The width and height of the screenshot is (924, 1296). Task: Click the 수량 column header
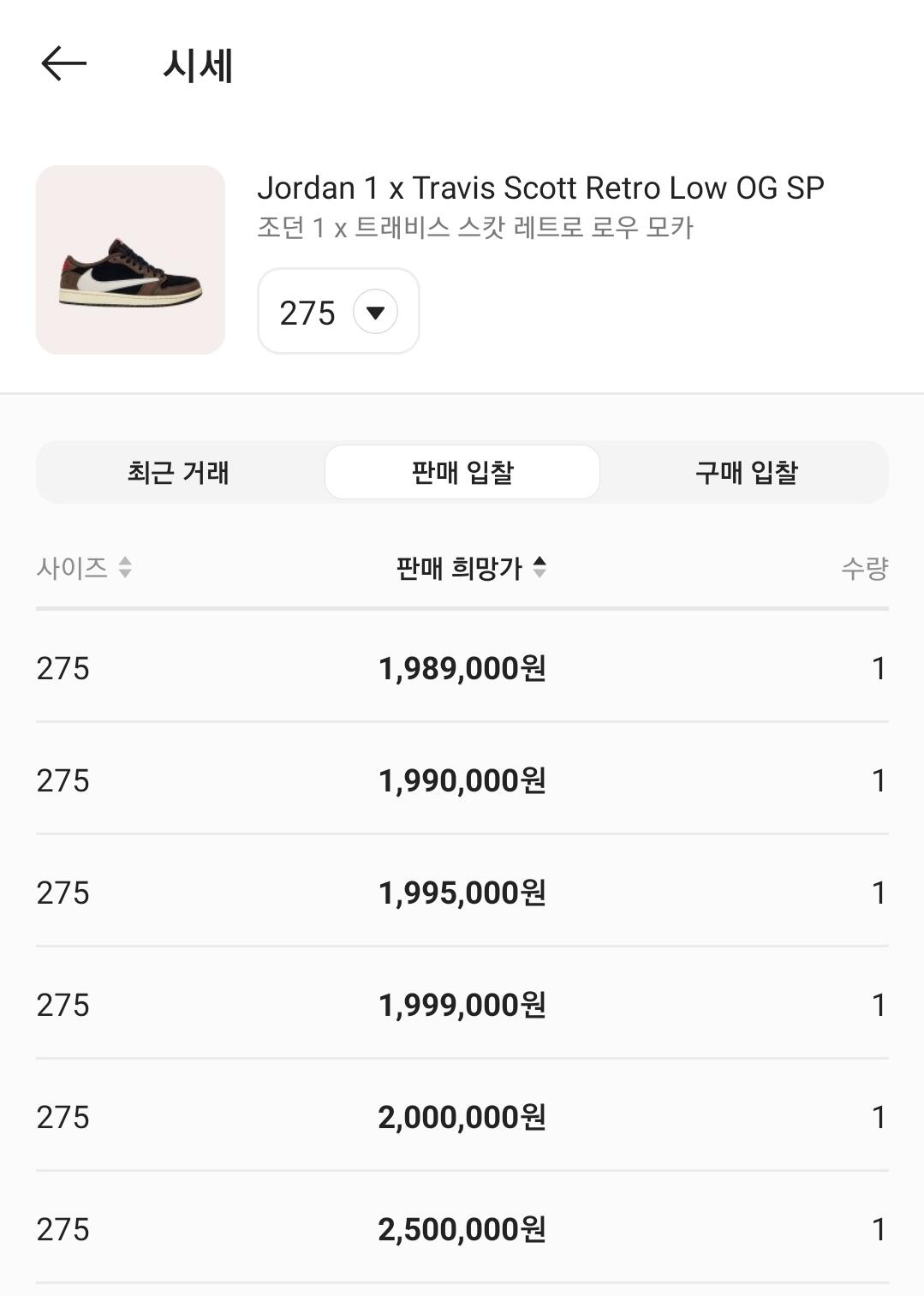click(x=864, y=568)
